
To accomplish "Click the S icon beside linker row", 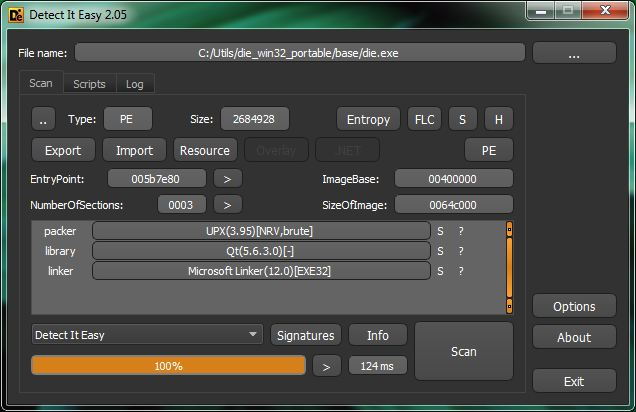I will pyautogui.click(x=440, y=271).
